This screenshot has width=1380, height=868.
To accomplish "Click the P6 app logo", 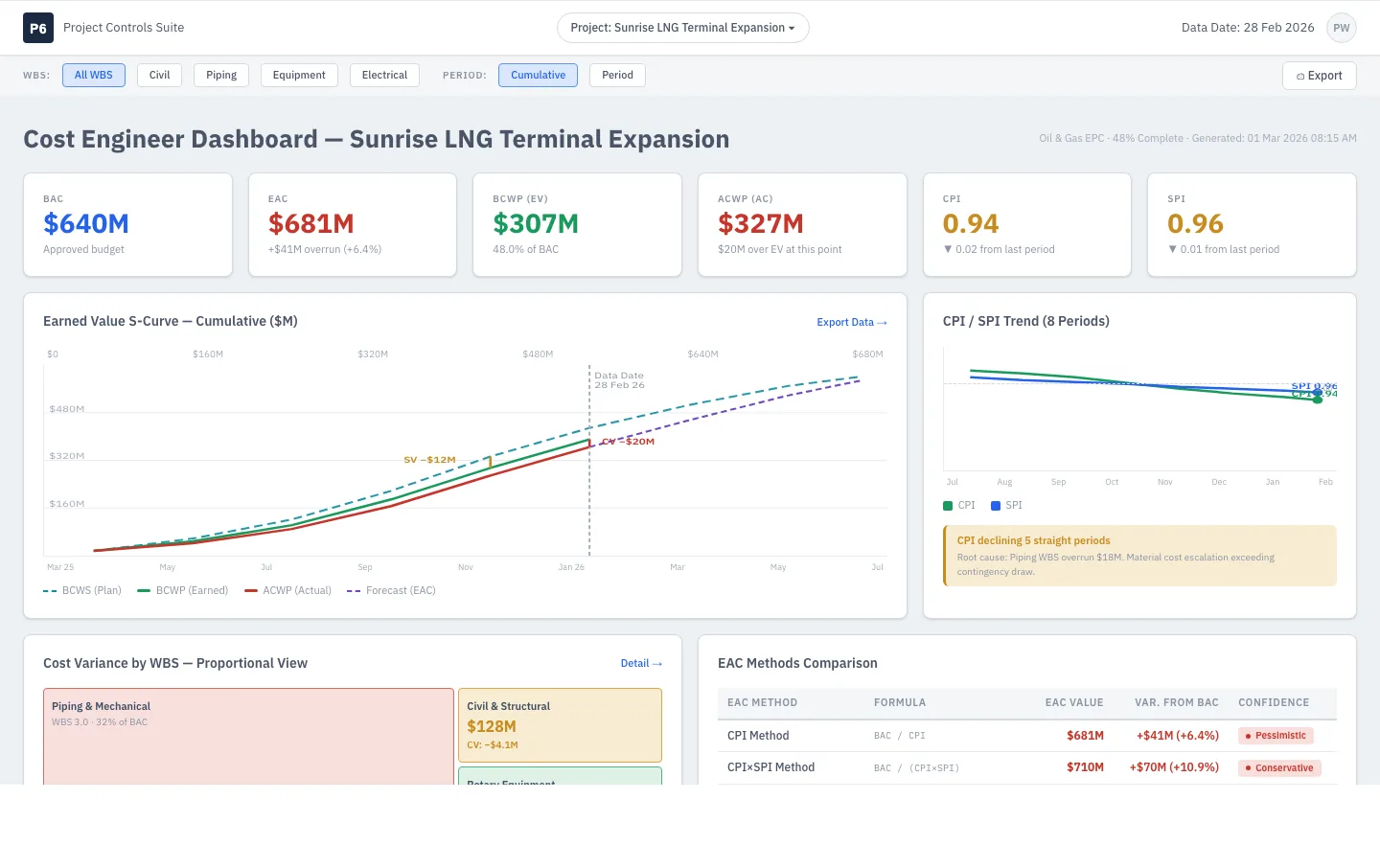I will tap(38, 28).
